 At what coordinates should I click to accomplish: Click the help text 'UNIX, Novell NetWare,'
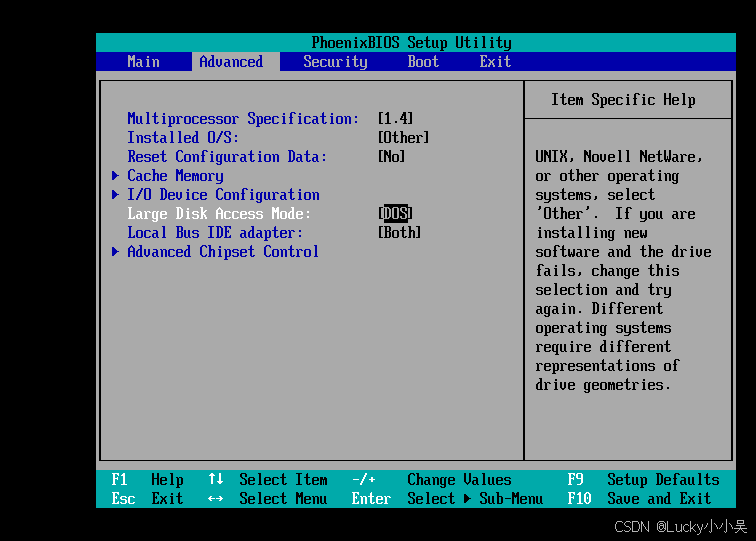coord(619,156)
